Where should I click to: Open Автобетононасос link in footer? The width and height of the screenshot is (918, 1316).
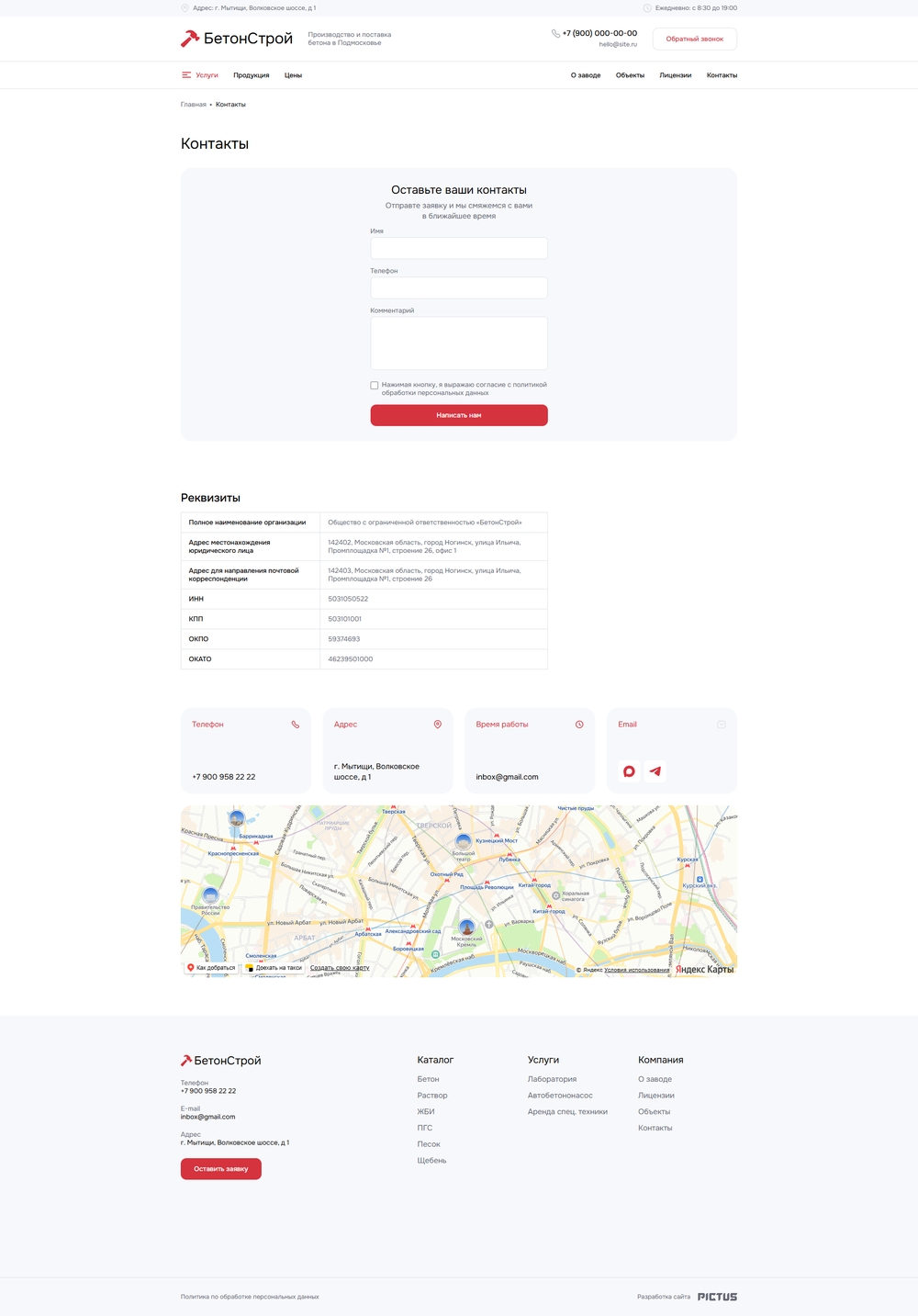(x=560, y=1096)
